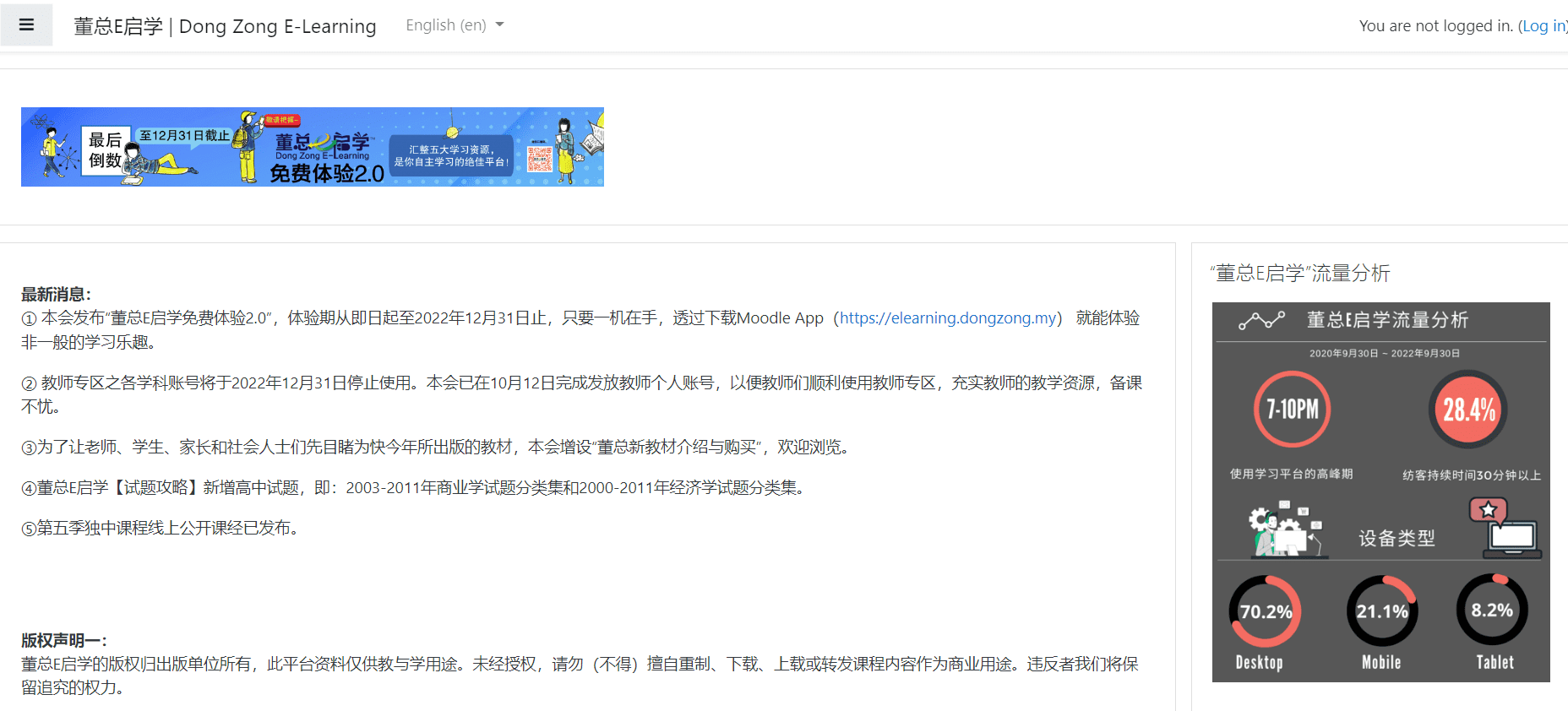
Task: Click the copyright statement paragraph
Action: point(580,676)
